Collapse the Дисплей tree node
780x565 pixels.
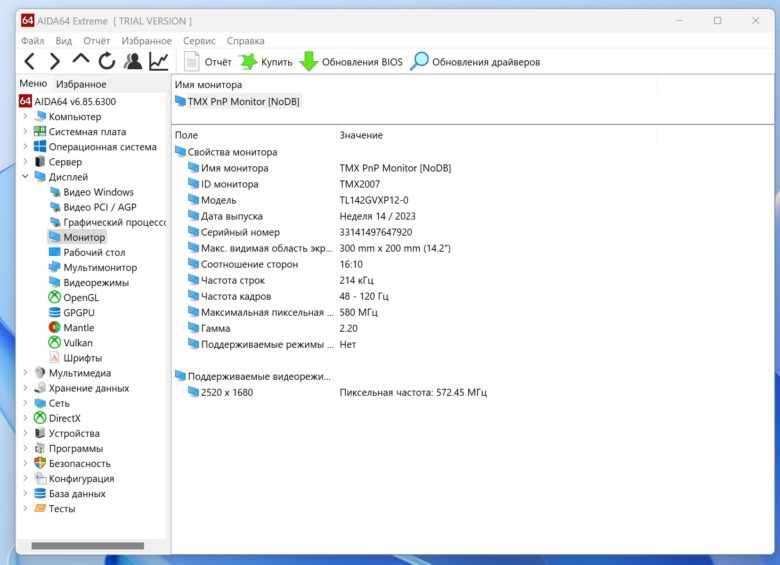pos(25,177)
